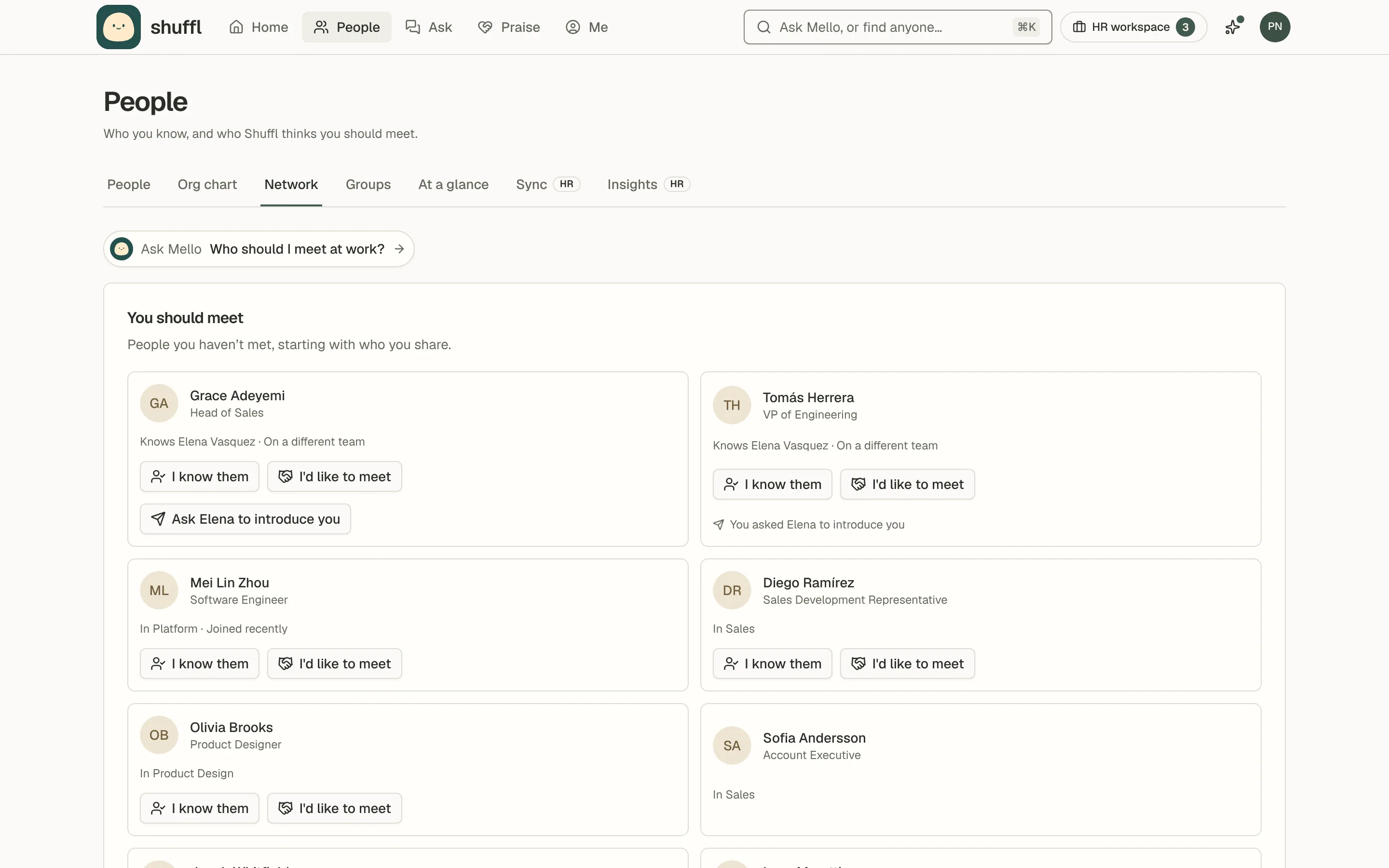The height and width of the screenshot is (868, 1389).
Task: Click the DR avatar for Diego Ramírez
Action: [732, 590]
